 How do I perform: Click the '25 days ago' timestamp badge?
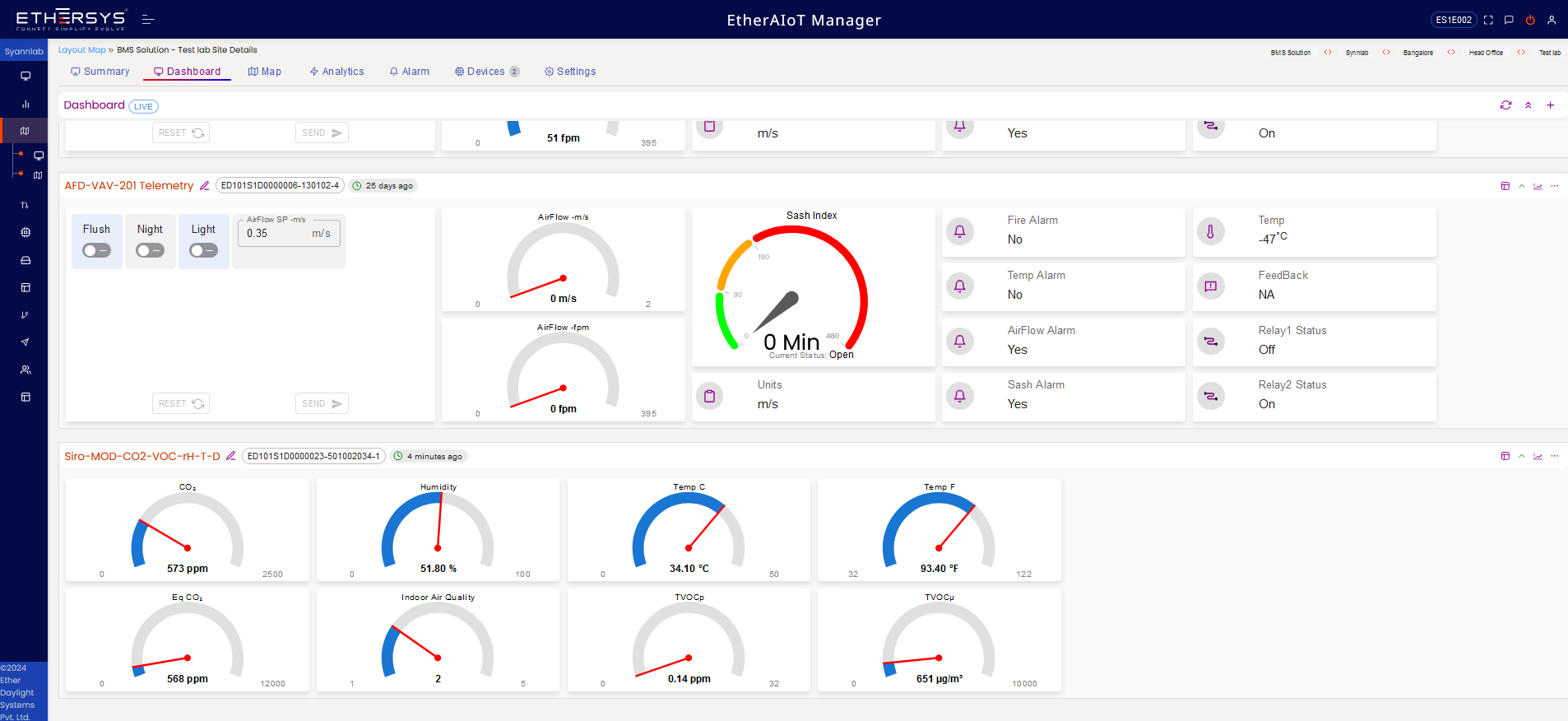coord(383,186)
